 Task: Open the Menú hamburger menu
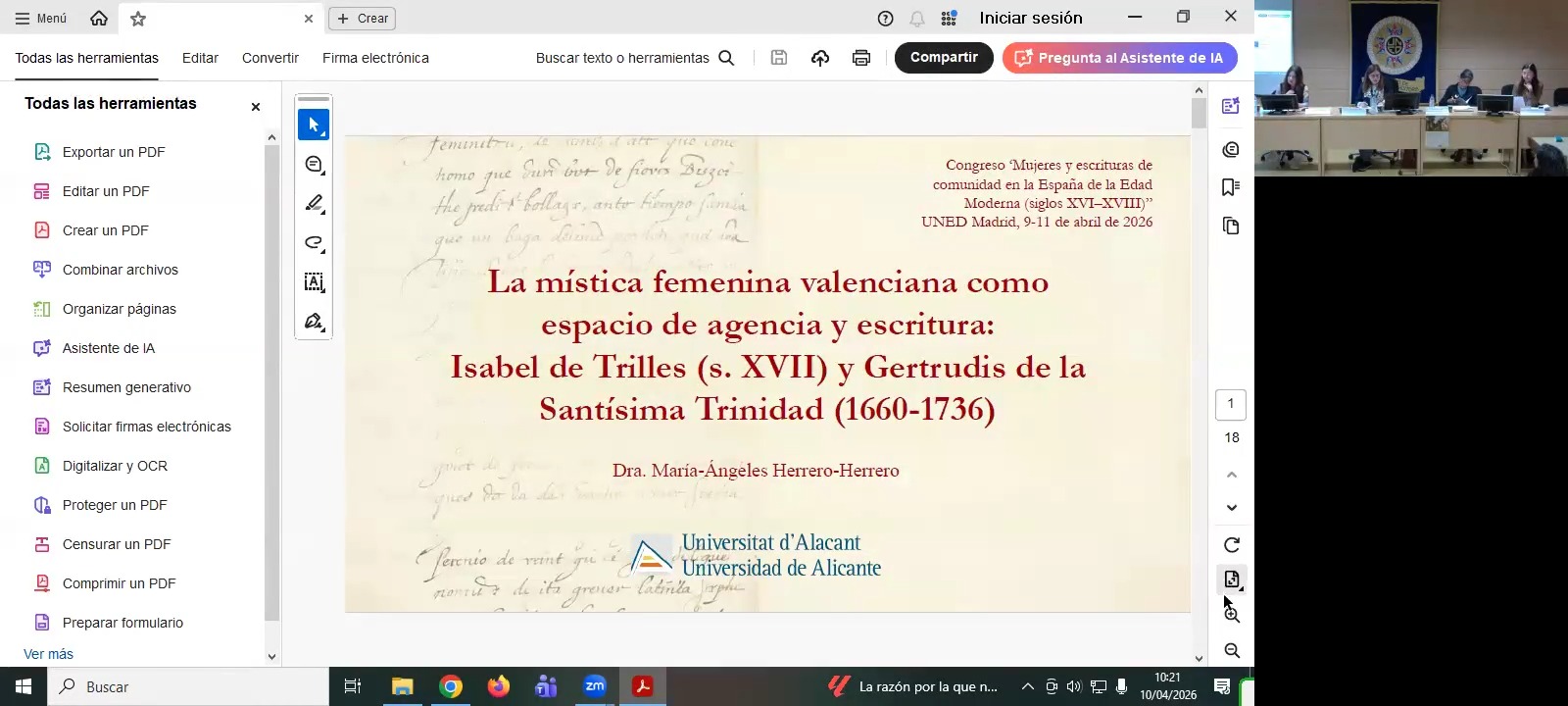(40, 18)
